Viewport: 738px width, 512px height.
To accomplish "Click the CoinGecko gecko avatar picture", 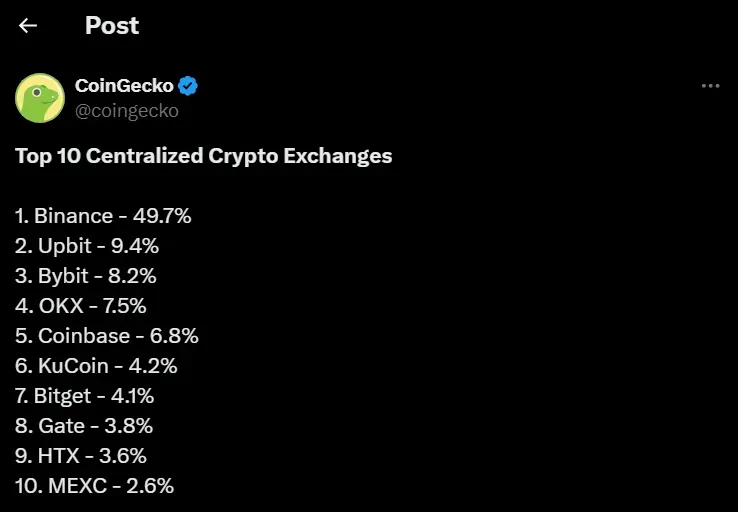I will pos(40,98).
